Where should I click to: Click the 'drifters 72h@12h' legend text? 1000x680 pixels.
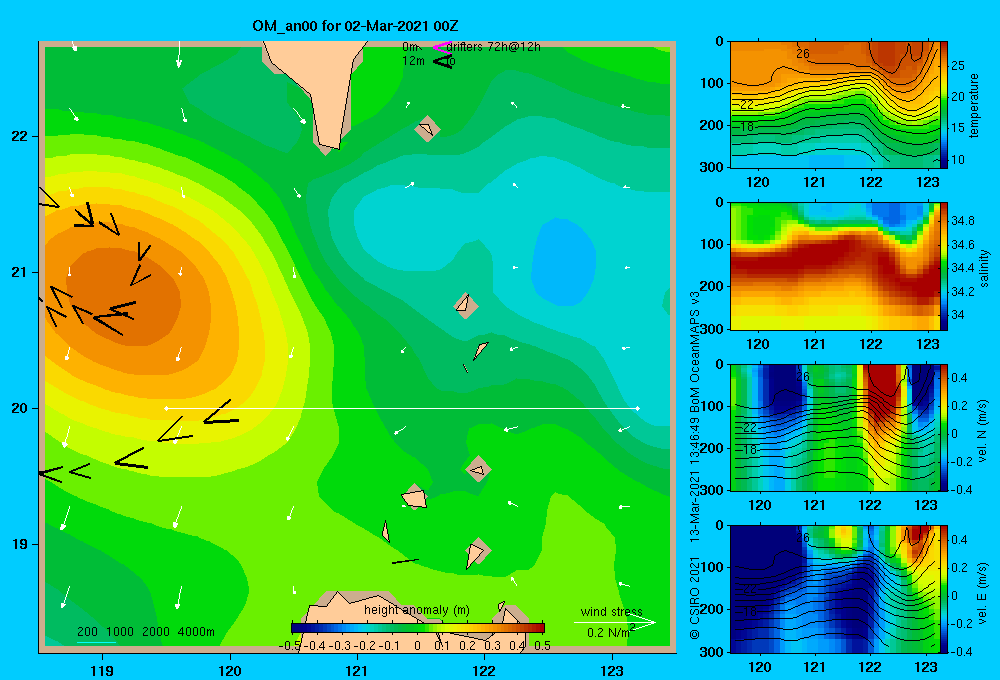[x=494, y=47]
